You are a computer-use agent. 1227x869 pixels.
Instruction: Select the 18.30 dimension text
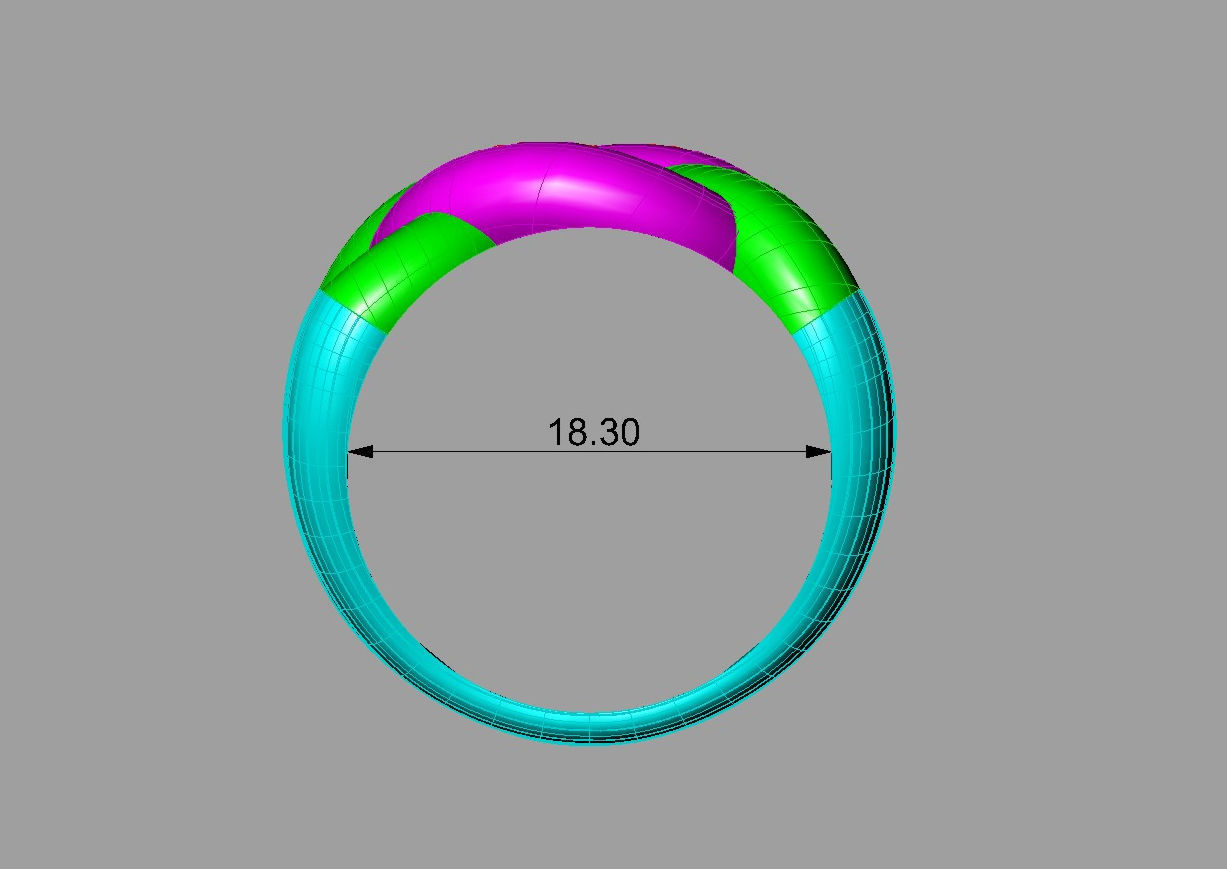coord(593,432)
